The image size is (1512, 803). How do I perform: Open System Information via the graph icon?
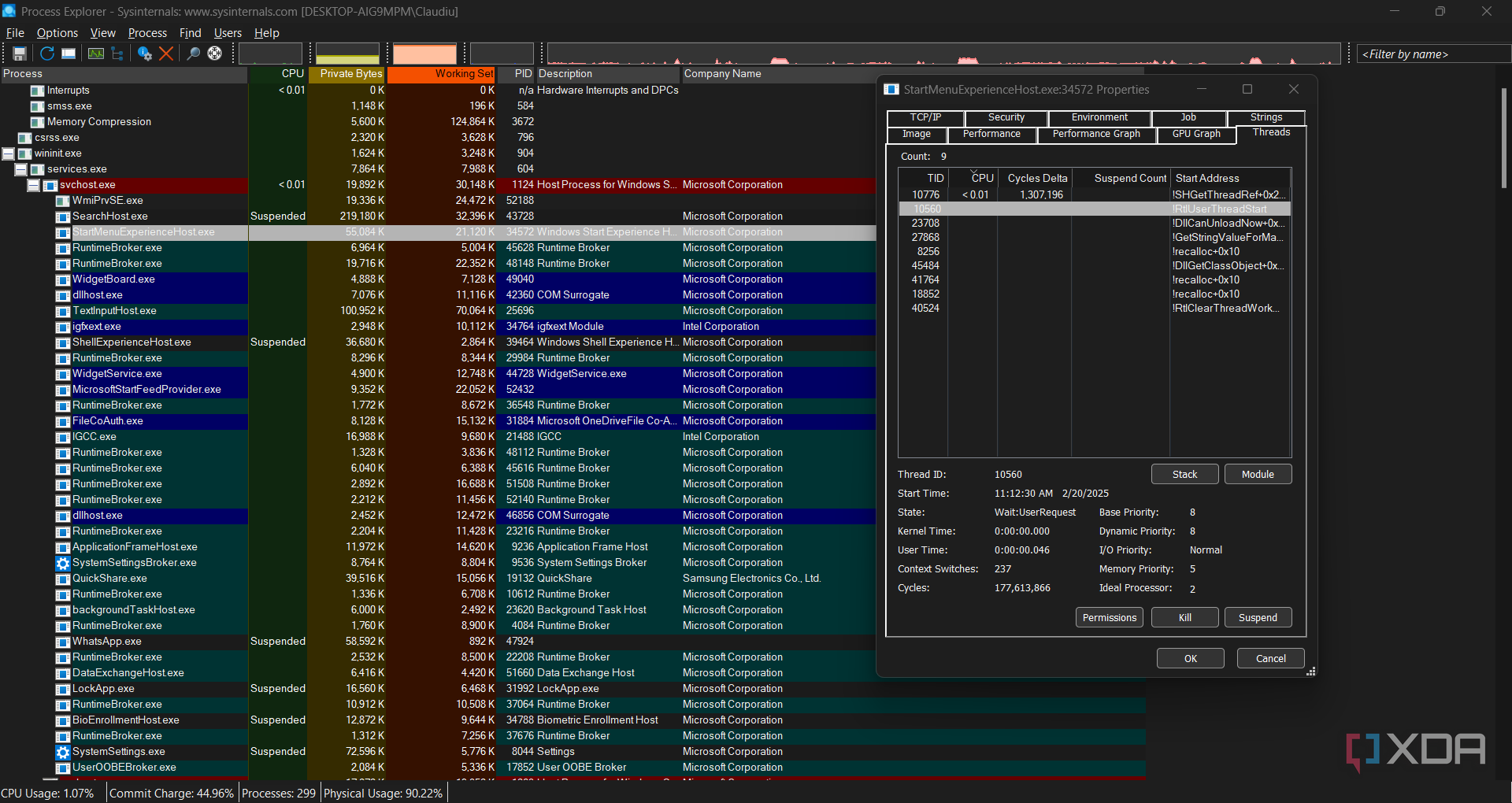coord(95,53)
